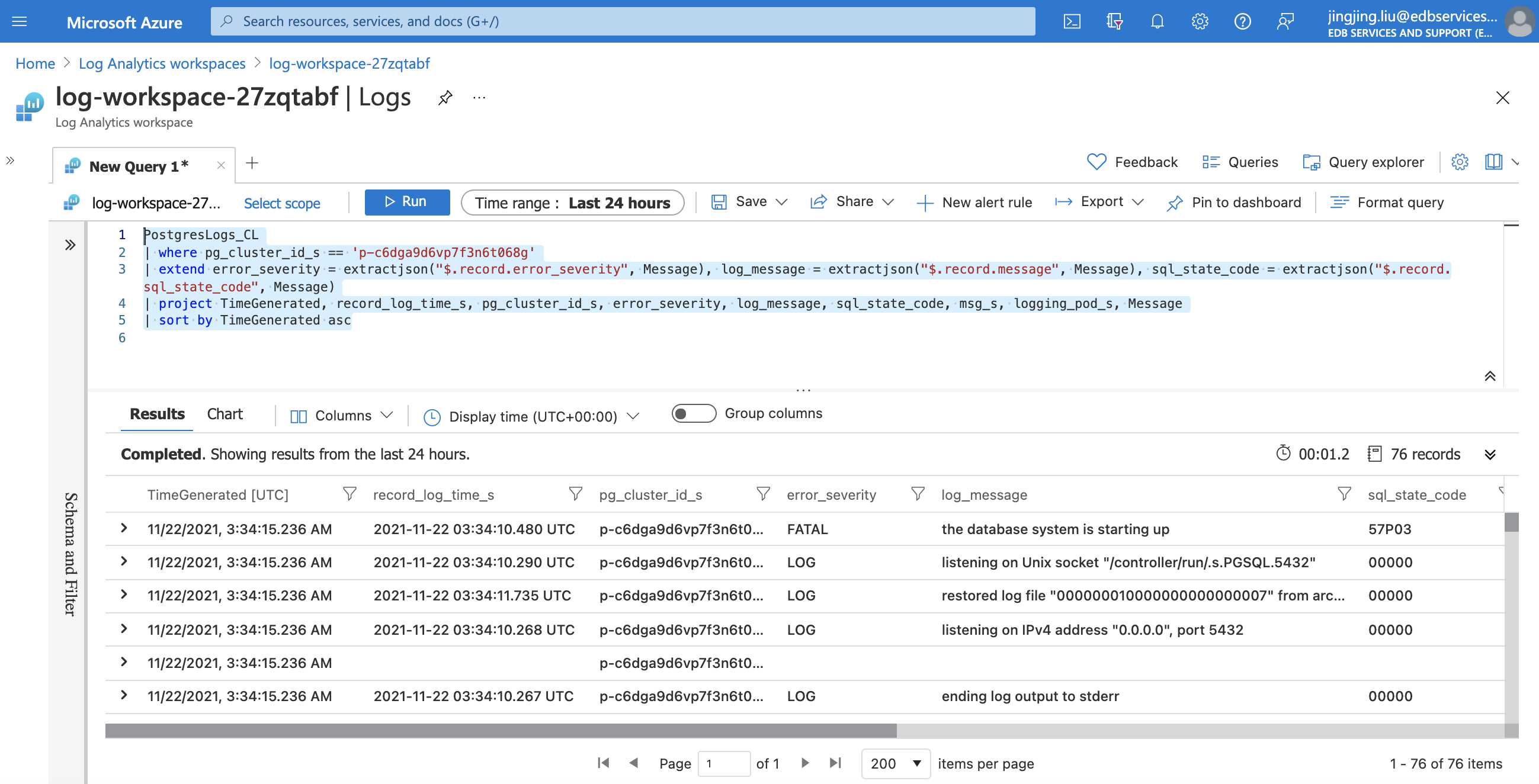The height and width of the screenshot is (784, 1539).
Task: Open the Queries gallery
Action: point(1240,162)
